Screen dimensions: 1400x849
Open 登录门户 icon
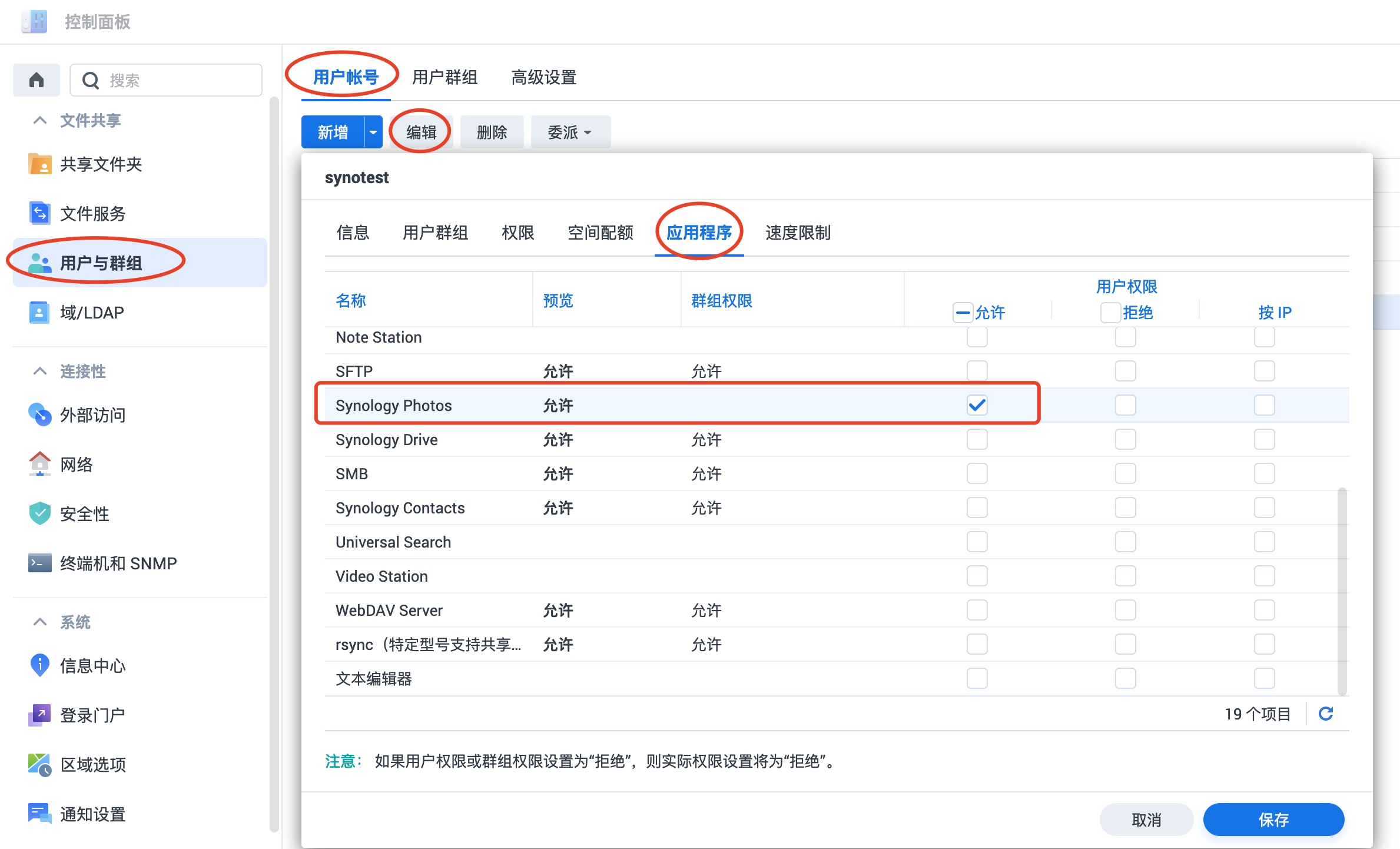[40, 715]
